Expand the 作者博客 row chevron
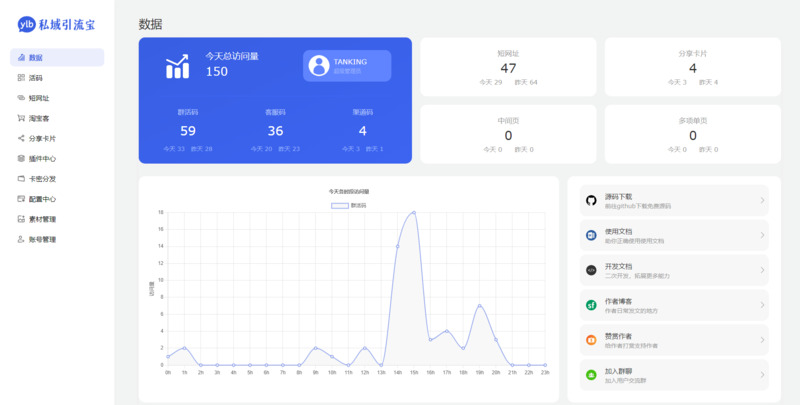 coord(761,305)
